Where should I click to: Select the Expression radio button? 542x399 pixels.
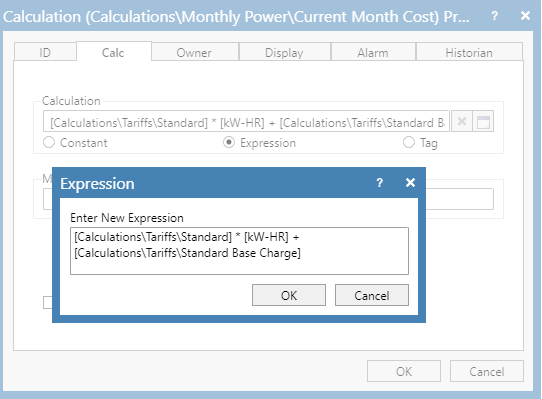229,142
